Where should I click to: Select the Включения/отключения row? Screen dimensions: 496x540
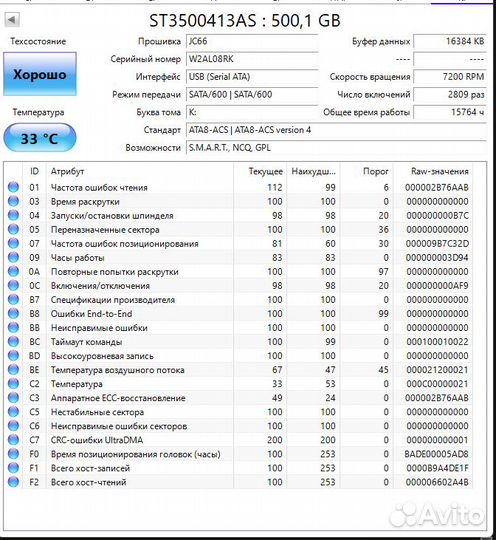point(238,285)
